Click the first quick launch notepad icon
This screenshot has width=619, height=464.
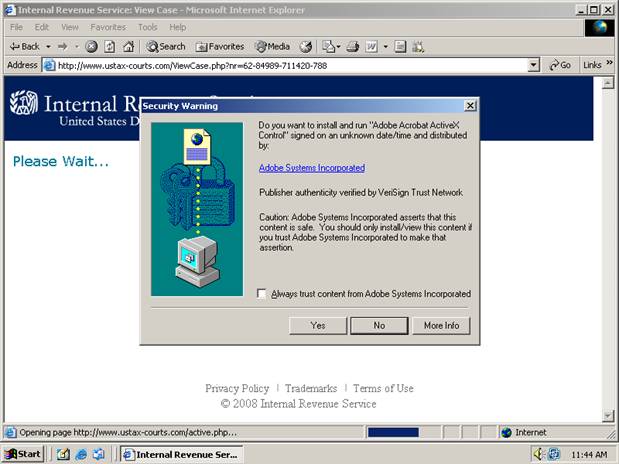tap(63, 455)
